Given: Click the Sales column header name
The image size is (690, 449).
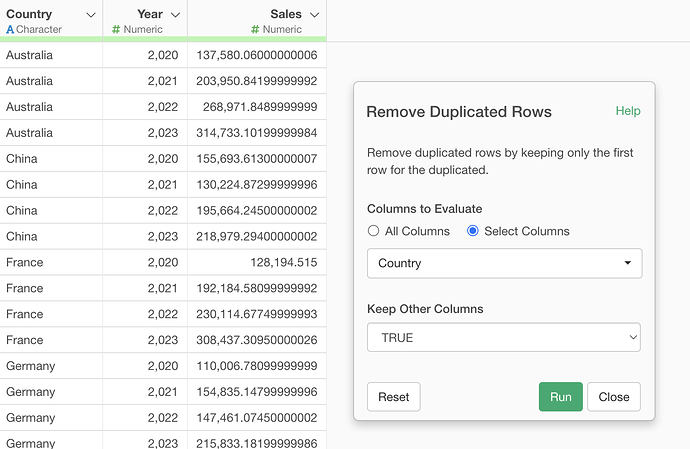Looking at the screenshot, I should (286, 15).
